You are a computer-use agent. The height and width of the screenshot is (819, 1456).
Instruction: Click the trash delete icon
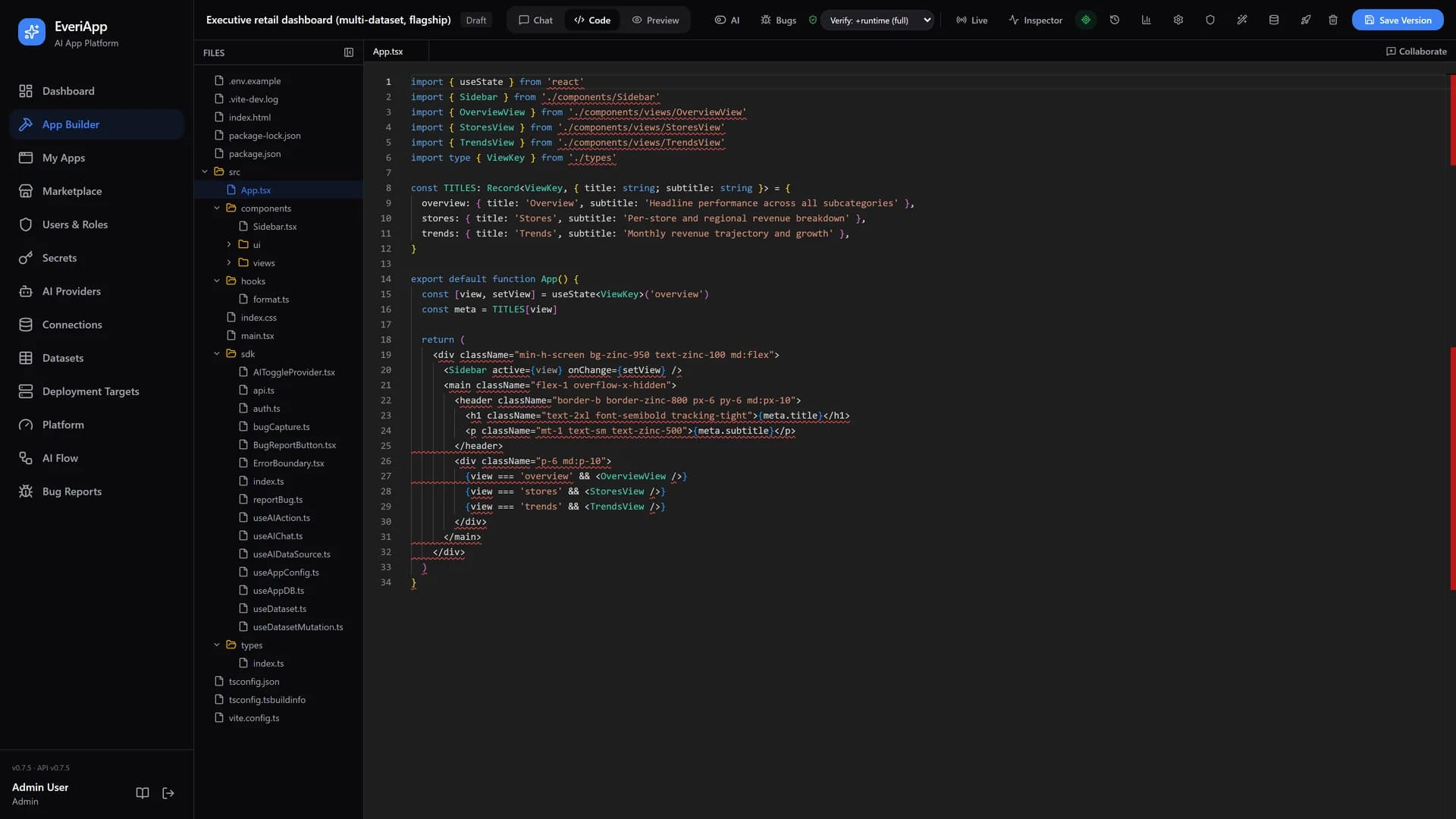1333,20
